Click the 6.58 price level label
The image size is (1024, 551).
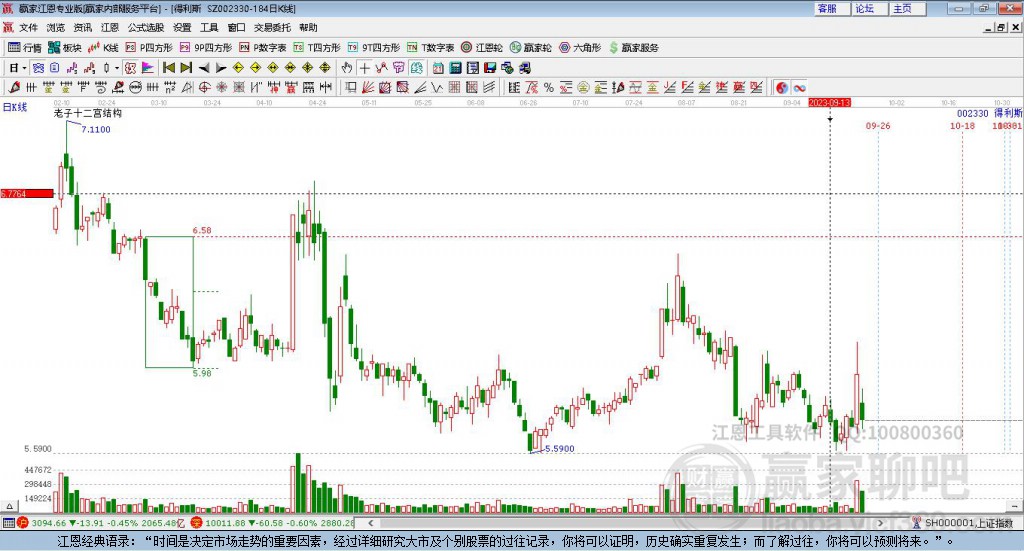pos(202,230)
